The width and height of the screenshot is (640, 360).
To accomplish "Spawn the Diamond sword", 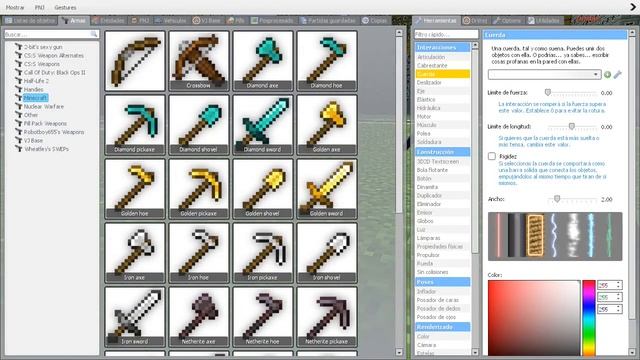I will pos(263,124).
